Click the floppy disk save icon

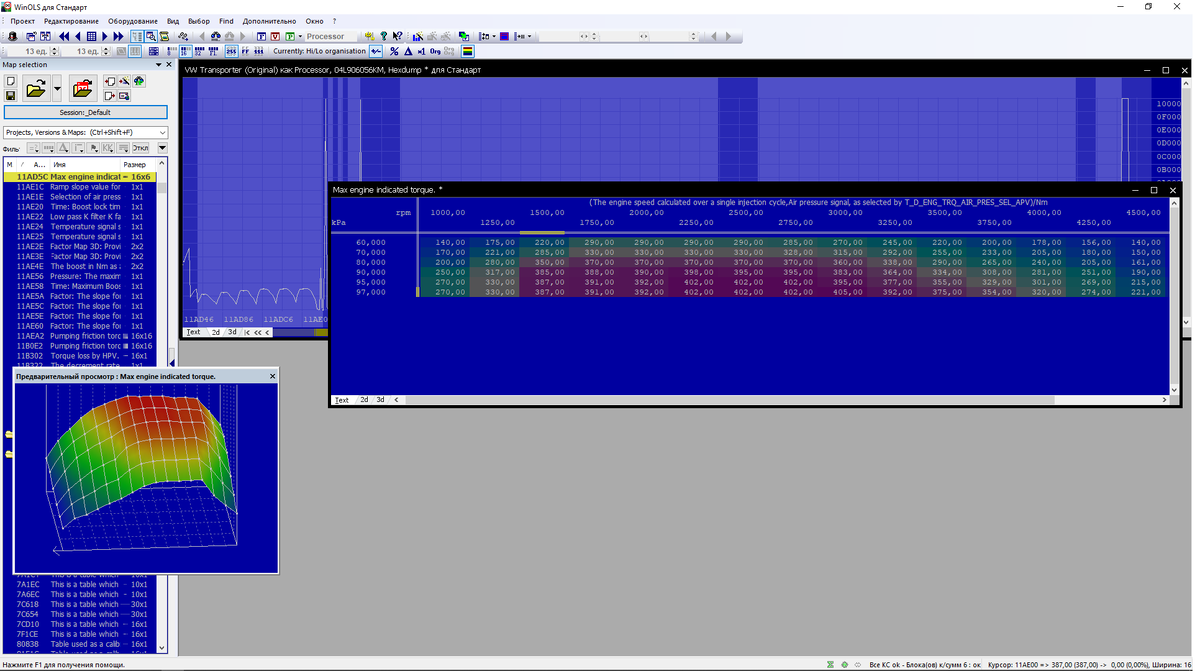point(12,95)
